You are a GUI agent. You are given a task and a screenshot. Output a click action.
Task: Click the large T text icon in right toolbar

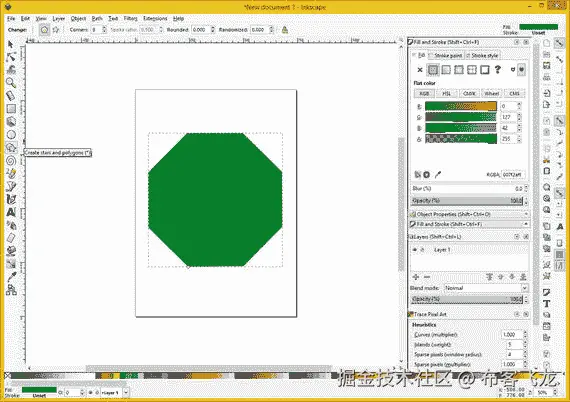(x=546, y=304)
